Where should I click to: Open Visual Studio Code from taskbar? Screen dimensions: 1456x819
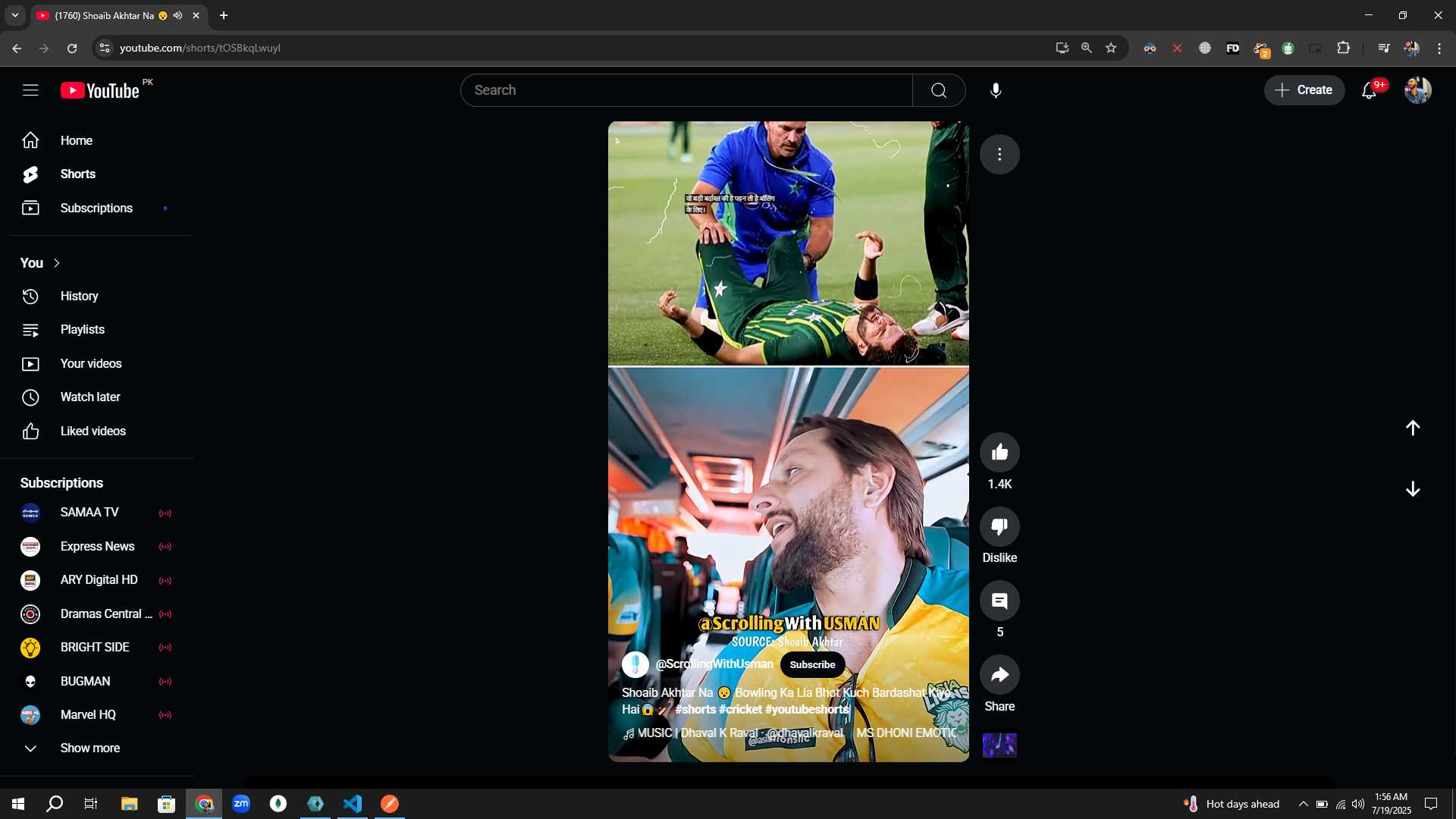pyautogui.click(x=353, y=804)
